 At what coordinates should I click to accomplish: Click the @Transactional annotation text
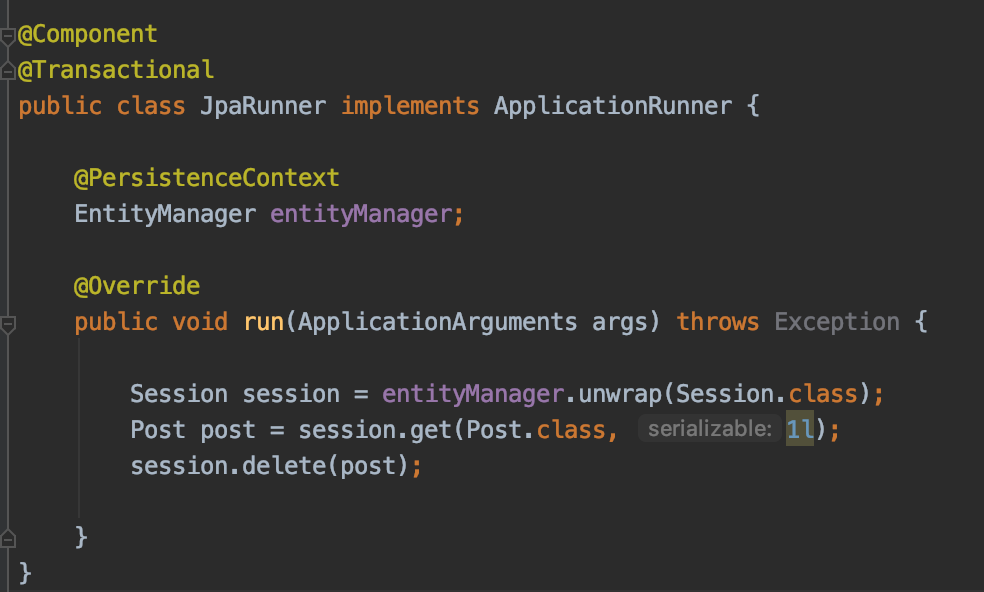point(116,70)
